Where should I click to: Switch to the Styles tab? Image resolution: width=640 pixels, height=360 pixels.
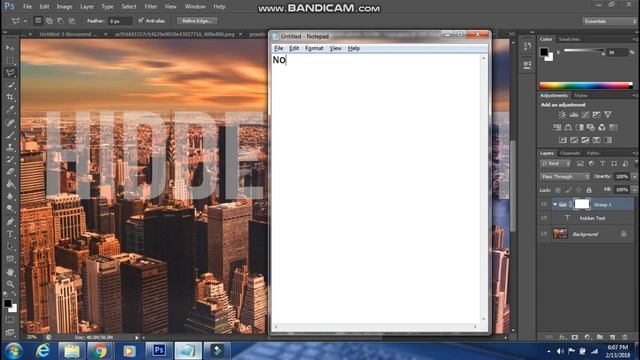click(580, 96)
